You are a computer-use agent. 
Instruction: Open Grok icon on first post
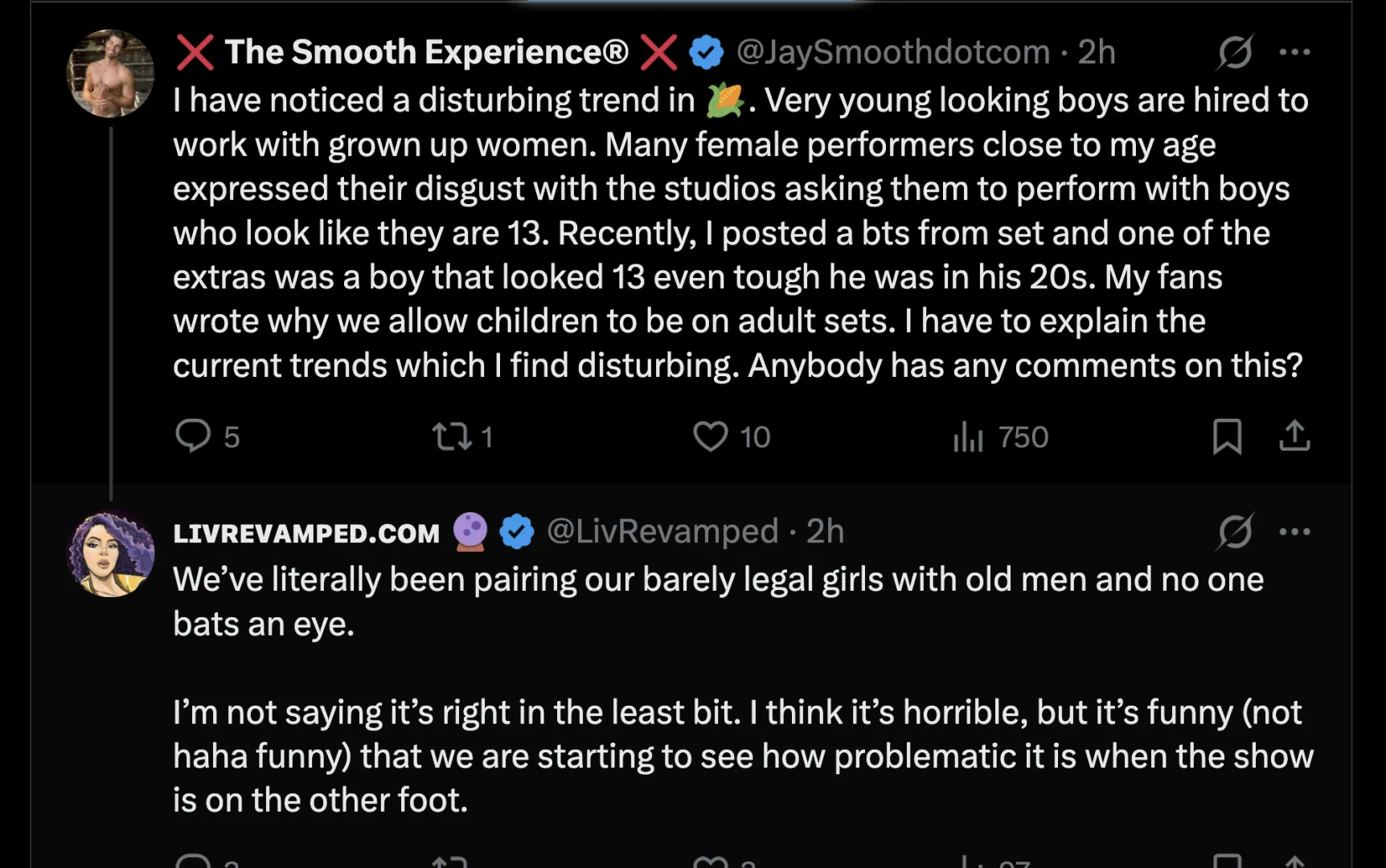1235,52
